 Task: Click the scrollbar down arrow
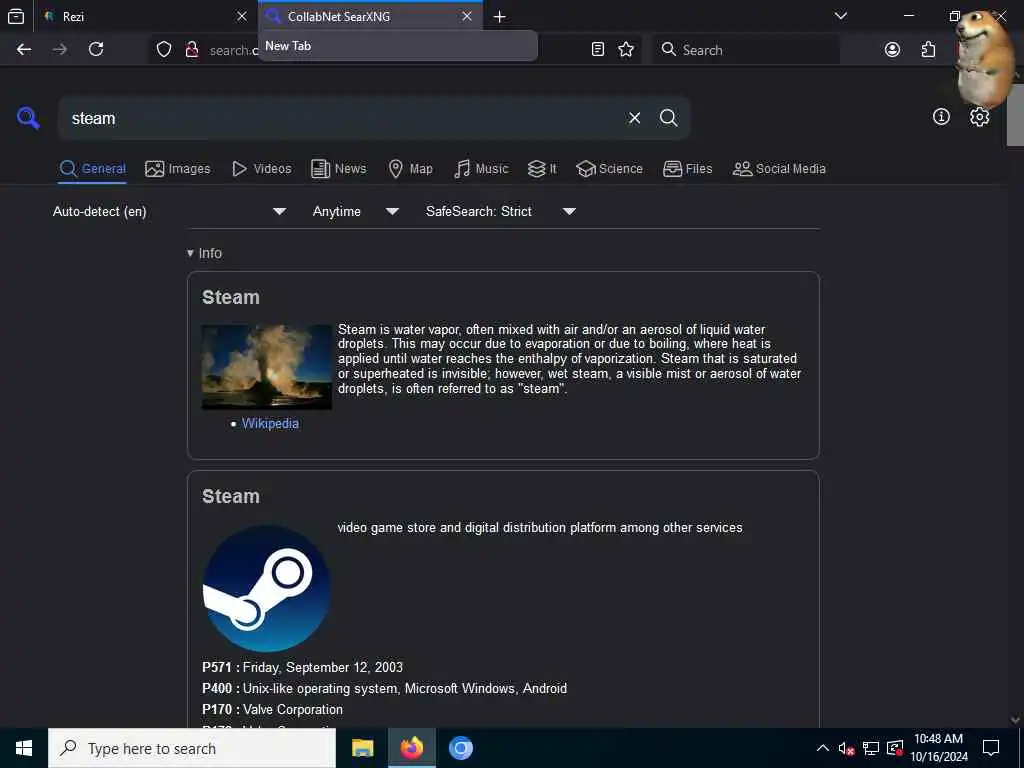[1015, 720]
